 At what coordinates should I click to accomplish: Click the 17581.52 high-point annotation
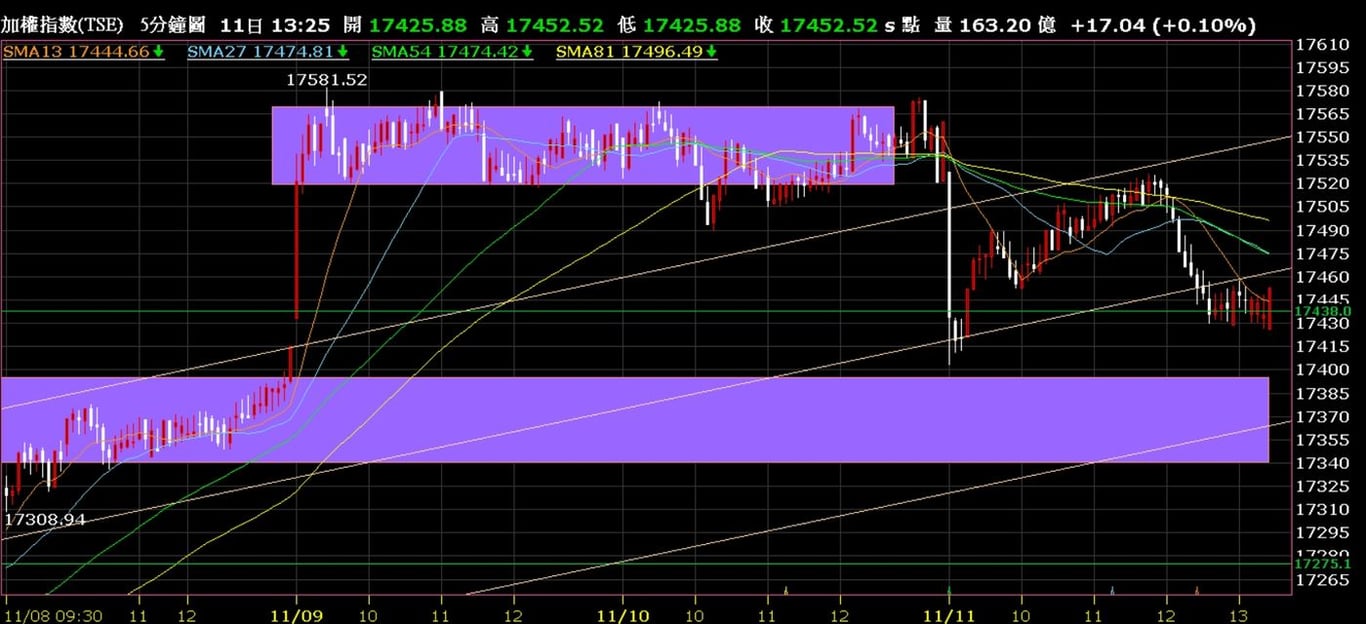(327, 79)
